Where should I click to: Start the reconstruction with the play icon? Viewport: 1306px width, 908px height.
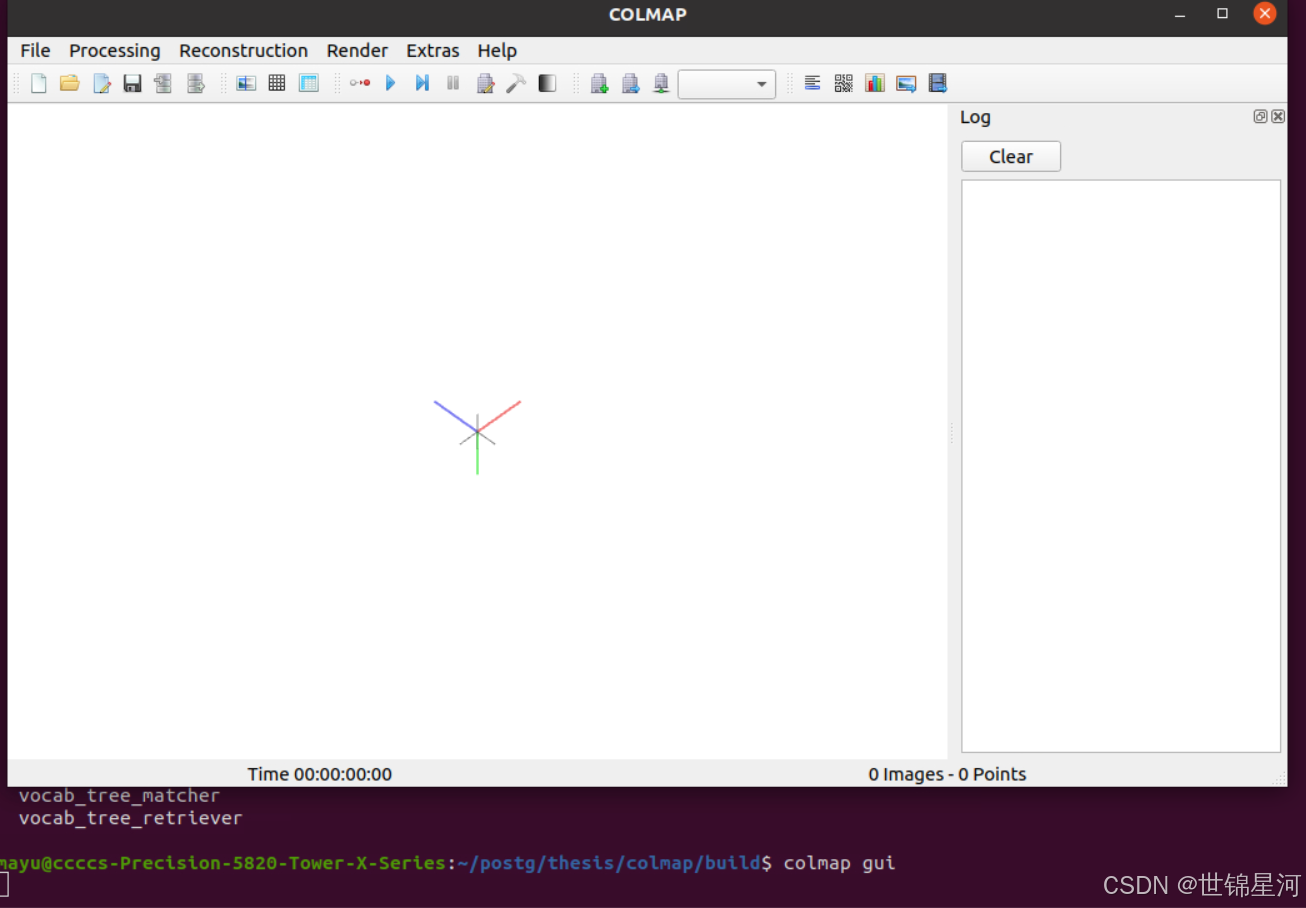[390, 83]
